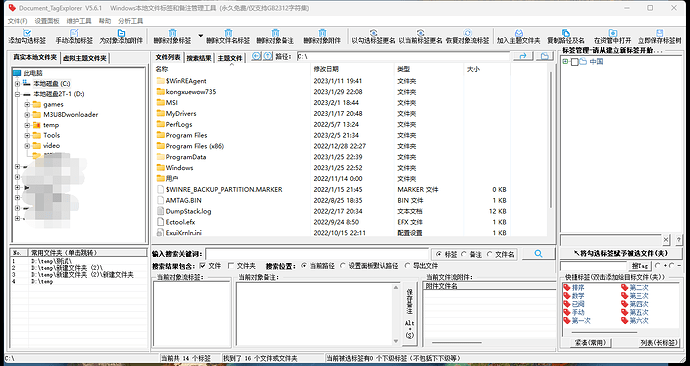690x366 pixels.
Task: Click the 添加勾选标签 toolbar icon
Action: click(27, 33)
